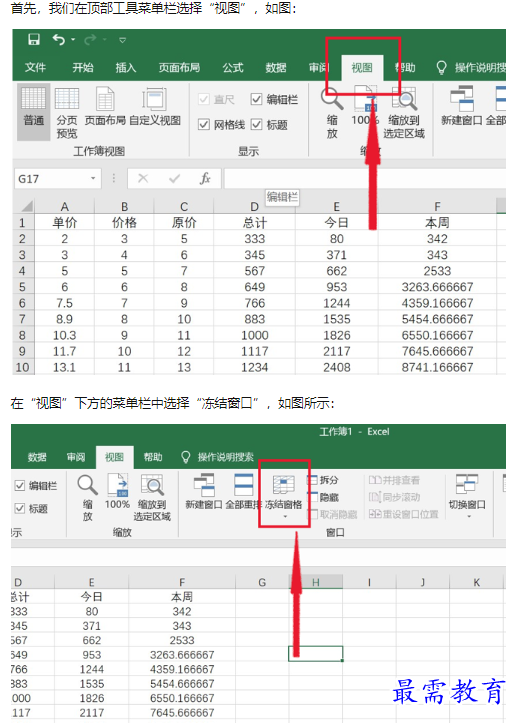Image resolution: width=514 pixels, height=723 pixels.
Task: Click the cancel X icon in formula bar
Action: click(x=143, y=178)
